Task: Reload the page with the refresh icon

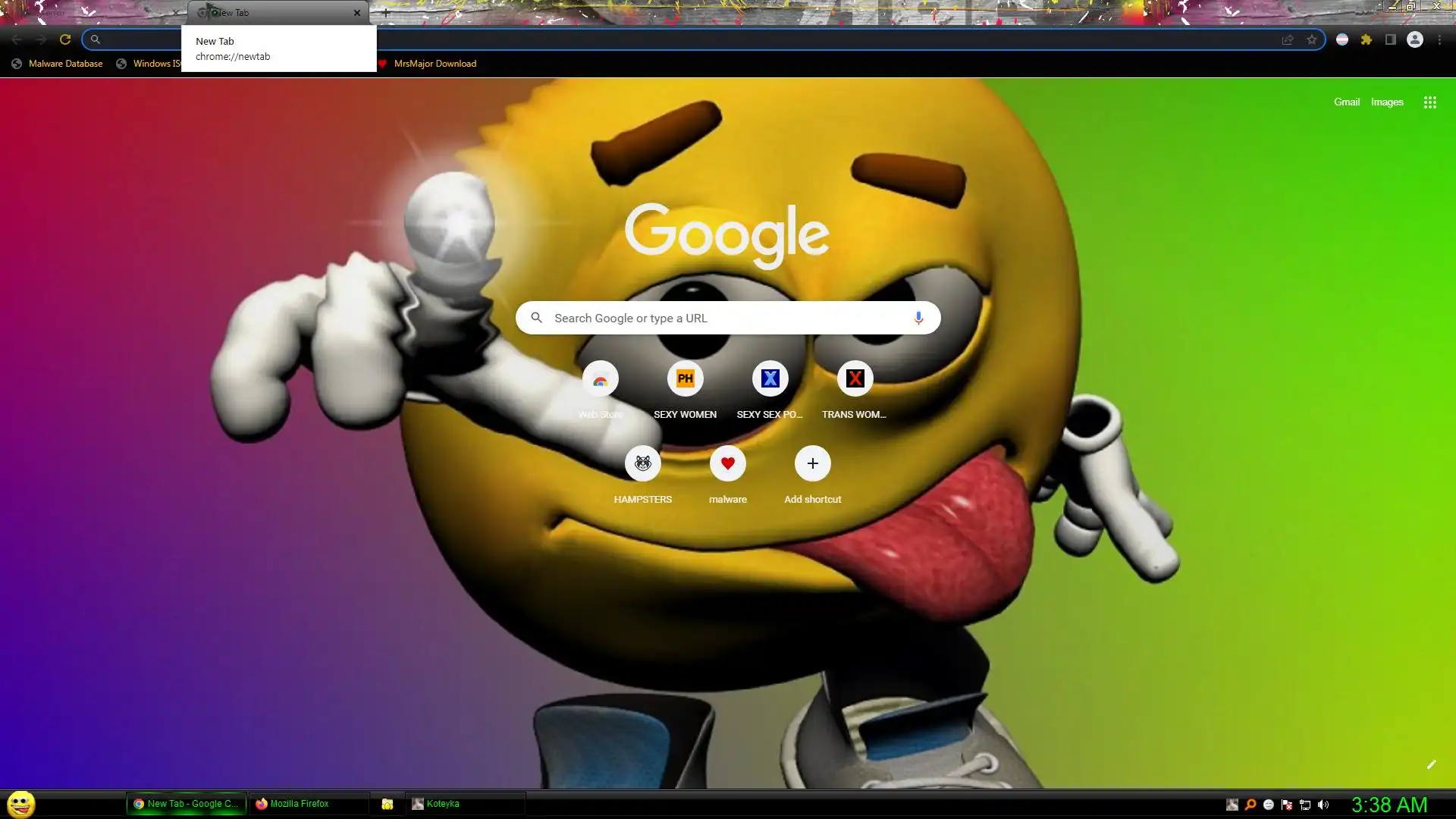Action: 65,39
